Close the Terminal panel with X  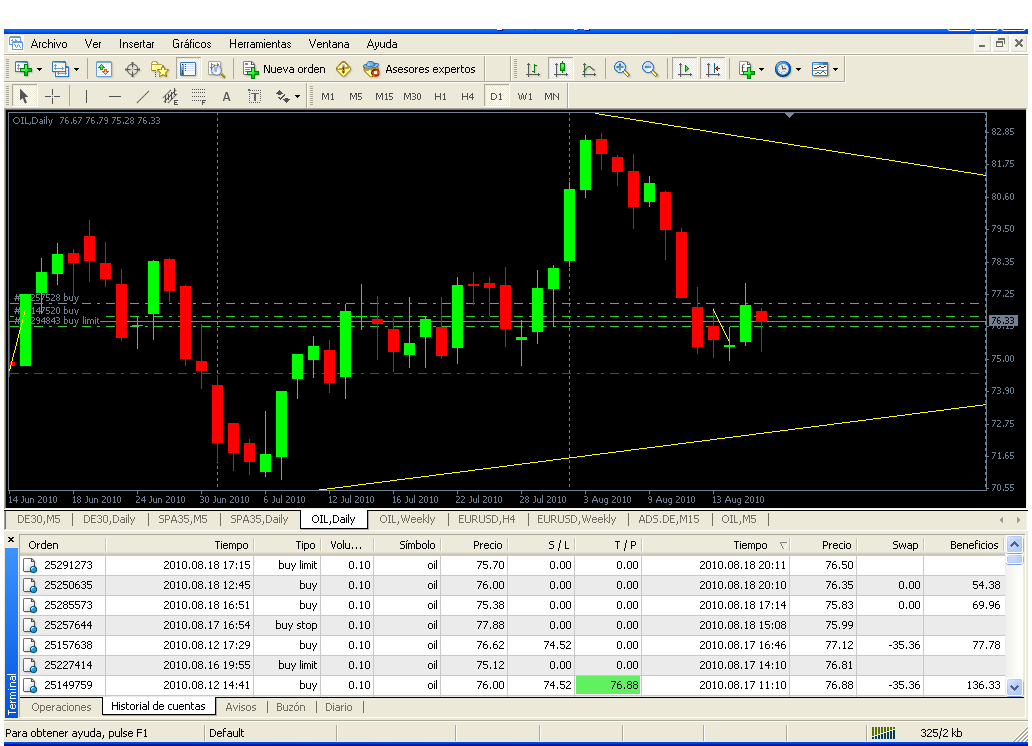(11, 540)
